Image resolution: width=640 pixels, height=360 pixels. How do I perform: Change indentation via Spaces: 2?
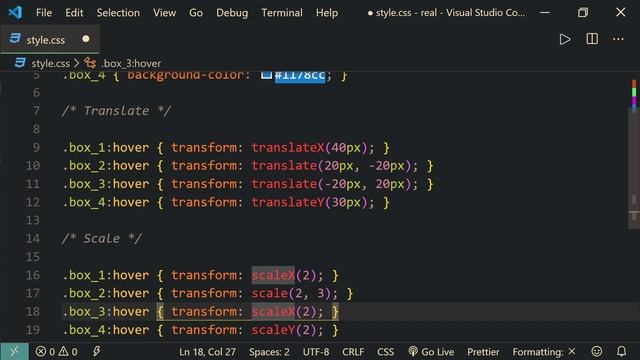click(269, 352)
